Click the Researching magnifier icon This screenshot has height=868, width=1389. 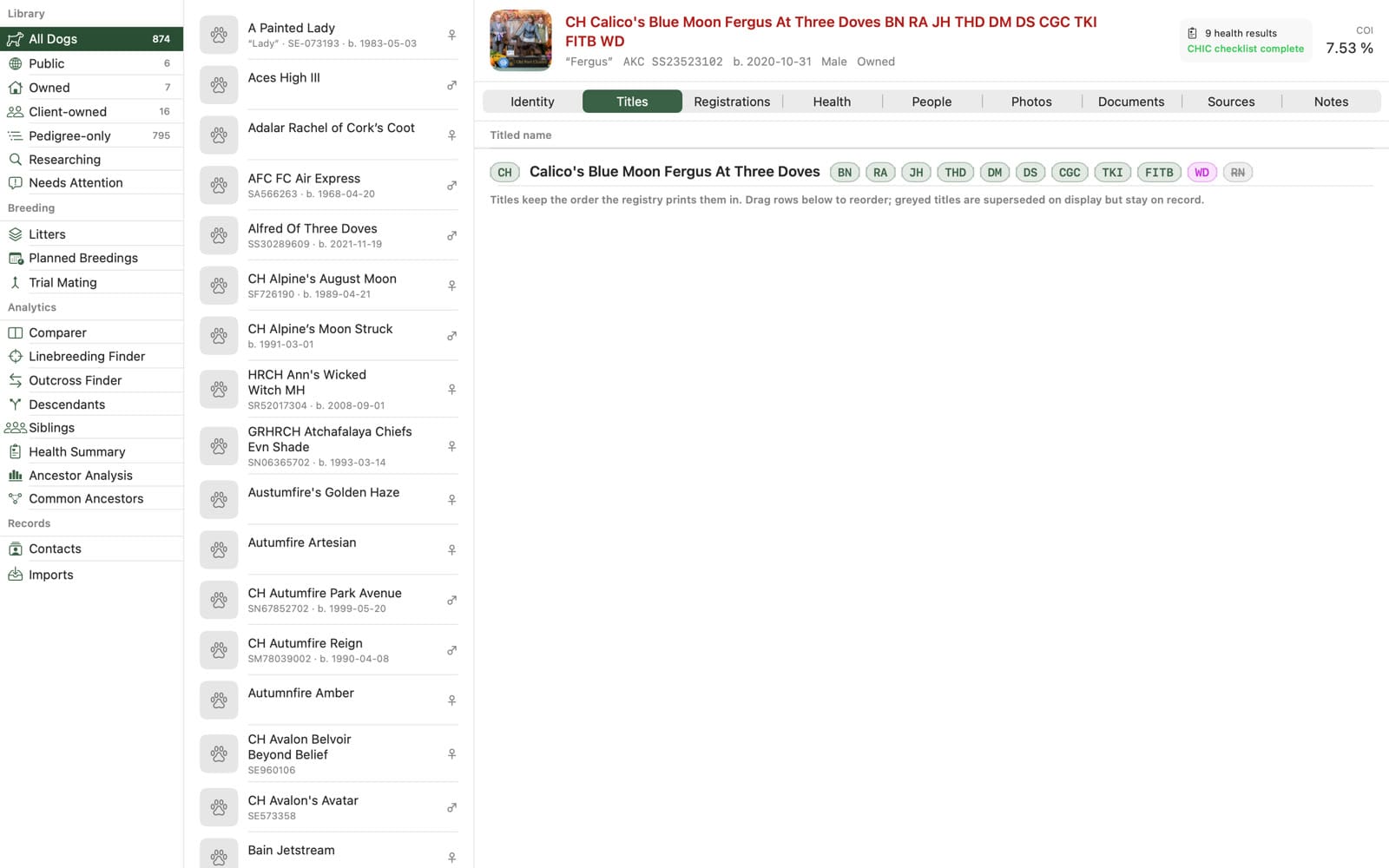pos(15,160)
